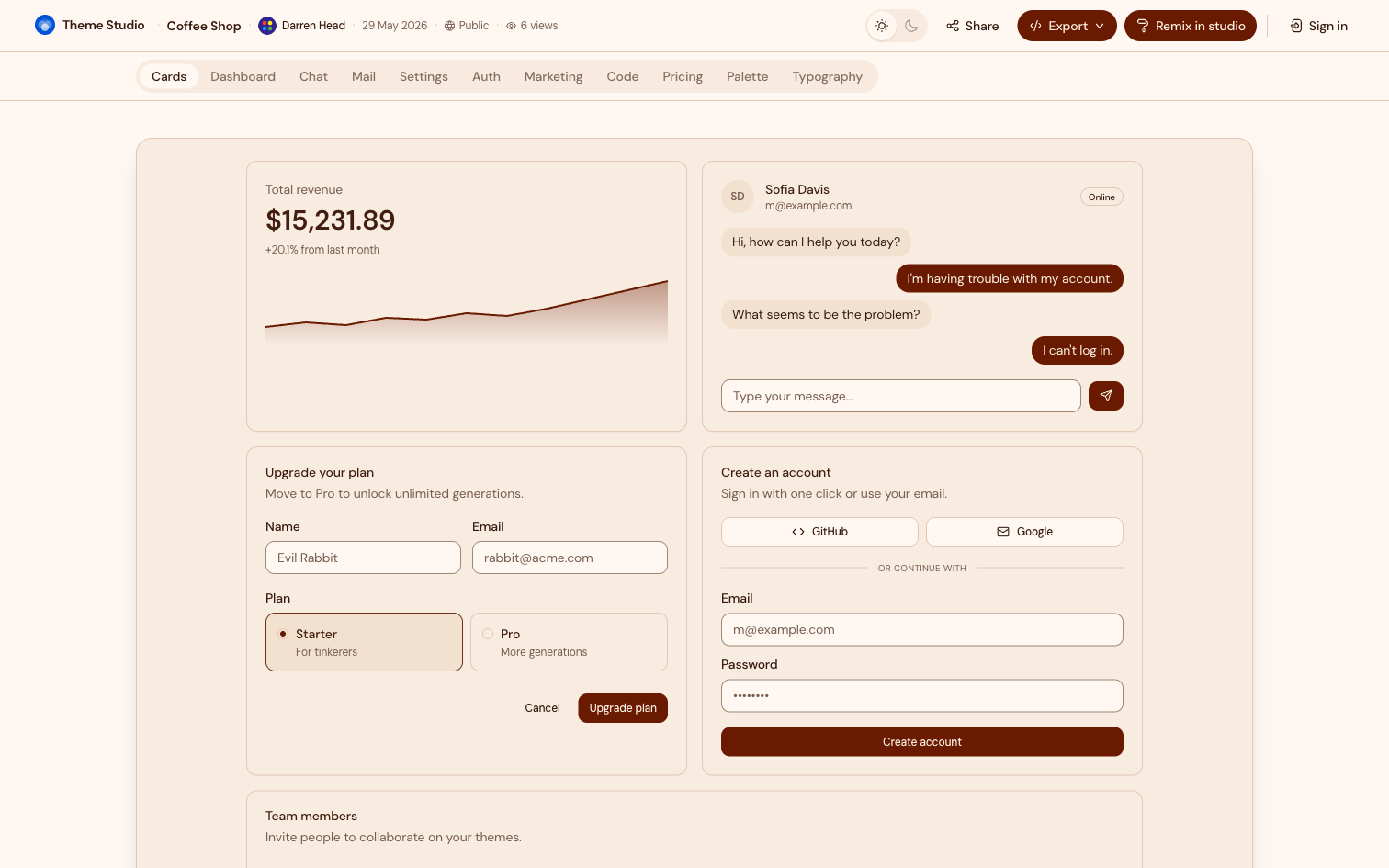The height and width of the screenshot is (868, 1389).
Task: Click the 6 views eye label
Action: [532, 26]
